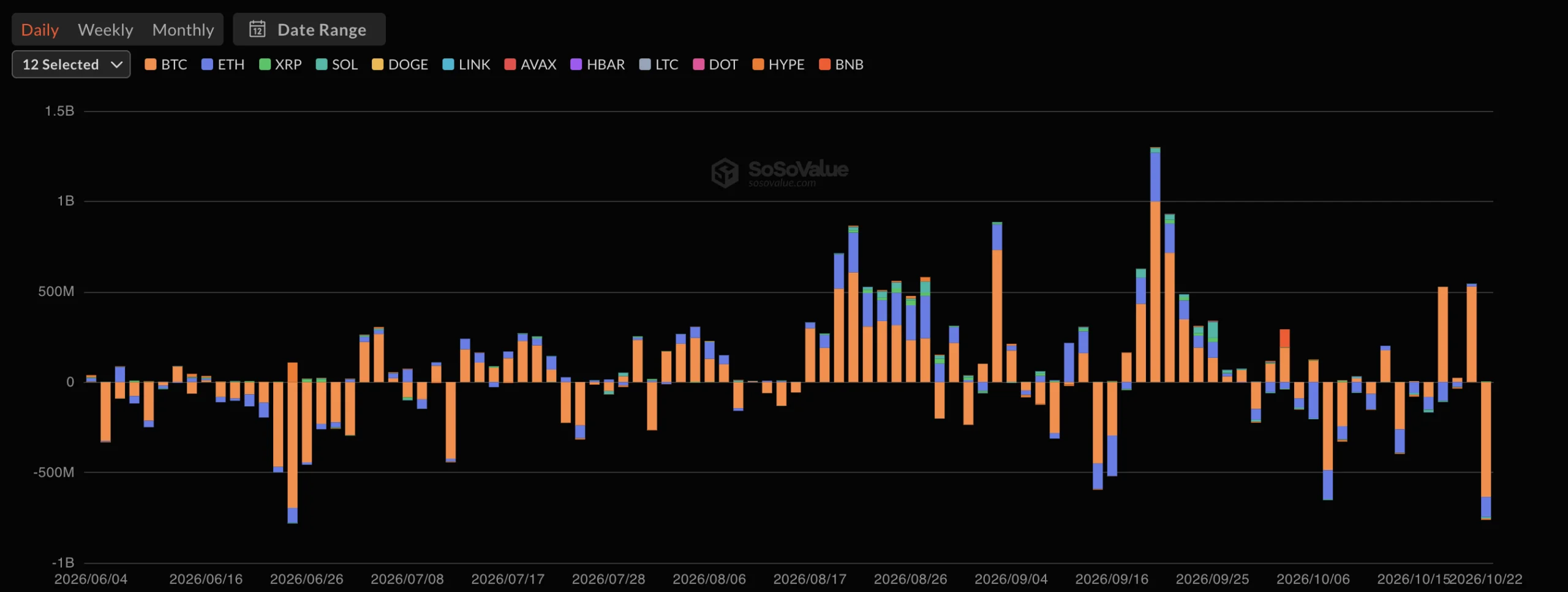Click the 2026/10/06 axis date label
This screenshot has width=1568, height=592.
[1313, 579]
